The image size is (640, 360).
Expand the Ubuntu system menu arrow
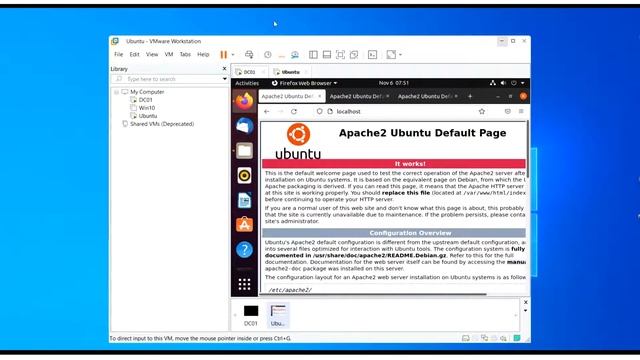(x=522, y=83)
